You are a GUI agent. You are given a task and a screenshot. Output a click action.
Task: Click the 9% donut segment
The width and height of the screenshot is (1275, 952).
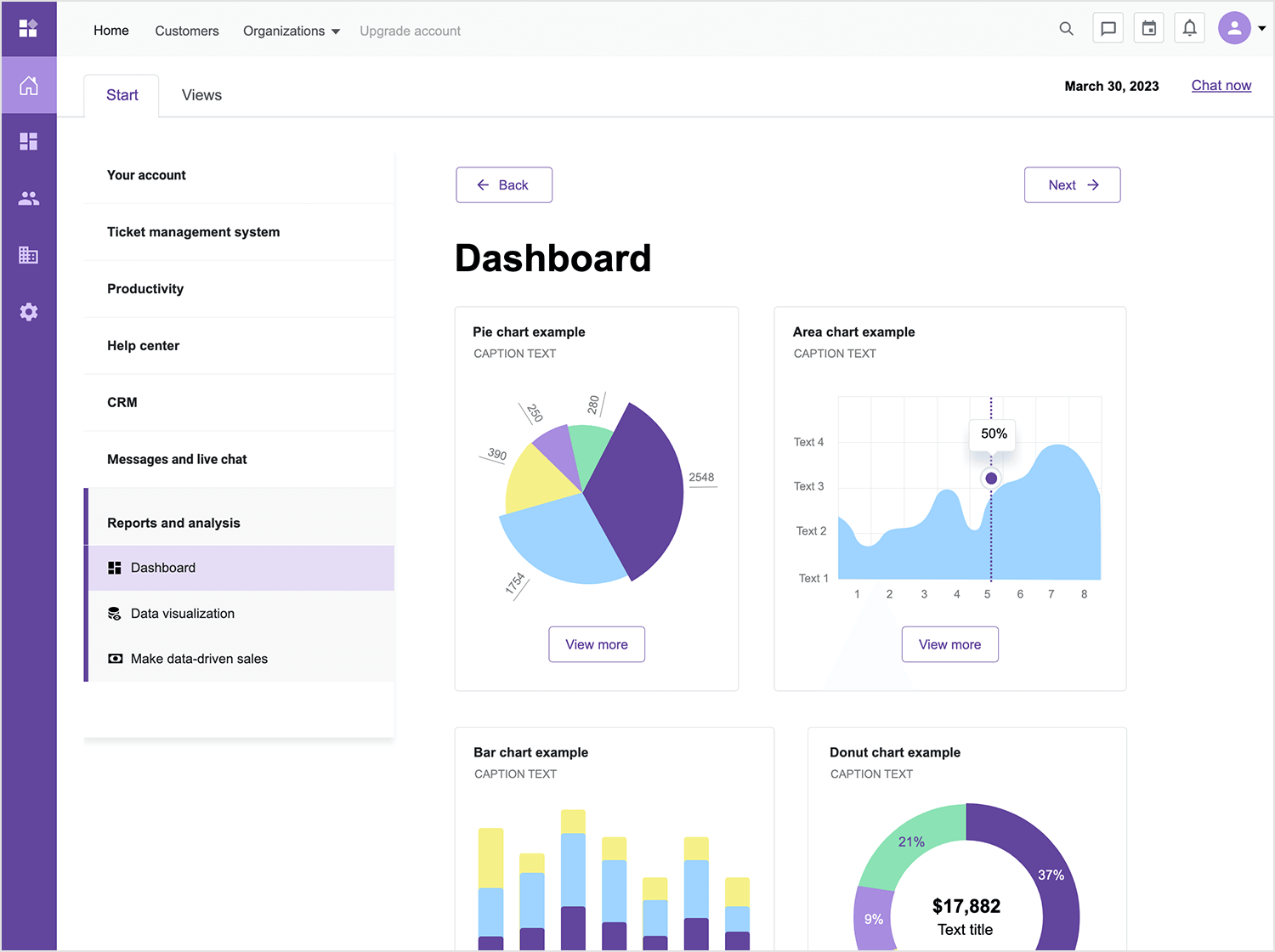tap(875, 919)
